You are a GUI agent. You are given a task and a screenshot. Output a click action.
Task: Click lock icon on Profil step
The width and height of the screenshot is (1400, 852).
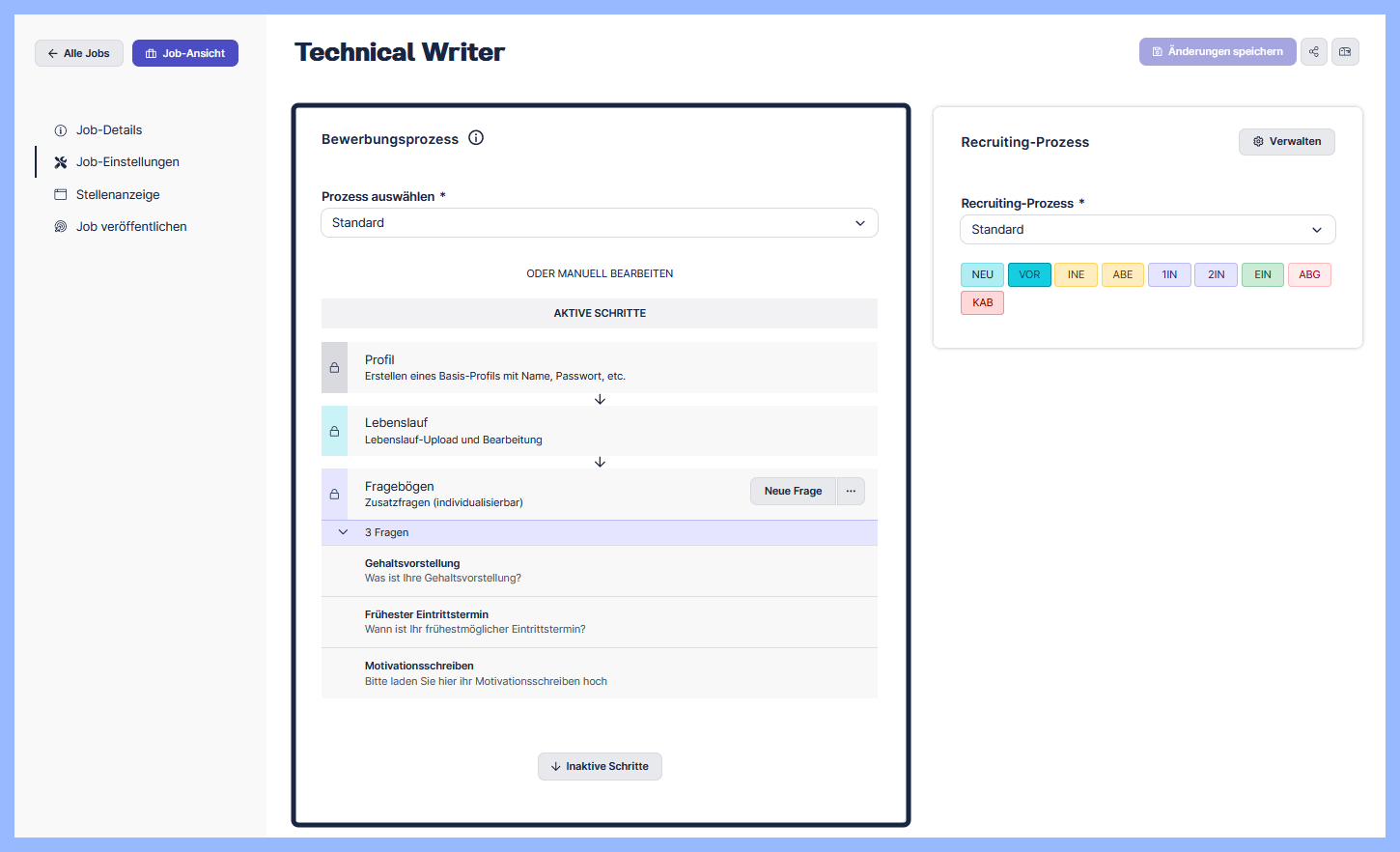334,368
